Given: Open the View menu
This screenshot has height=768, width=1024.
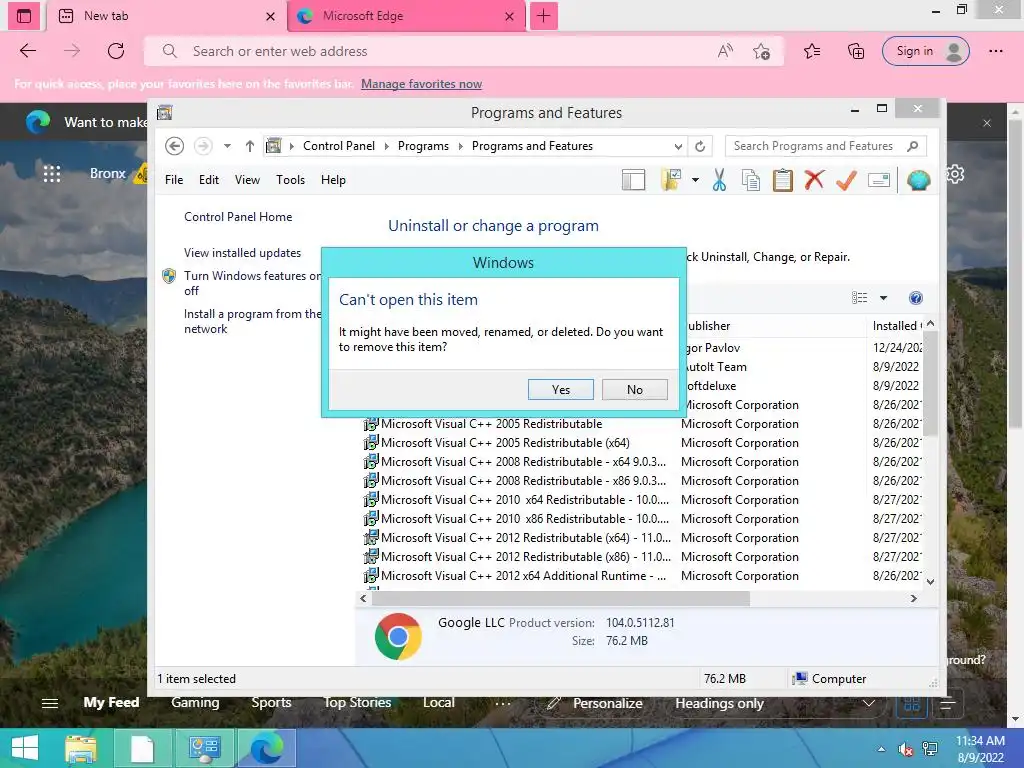Looking at the screenshot, I should [248, 180].
